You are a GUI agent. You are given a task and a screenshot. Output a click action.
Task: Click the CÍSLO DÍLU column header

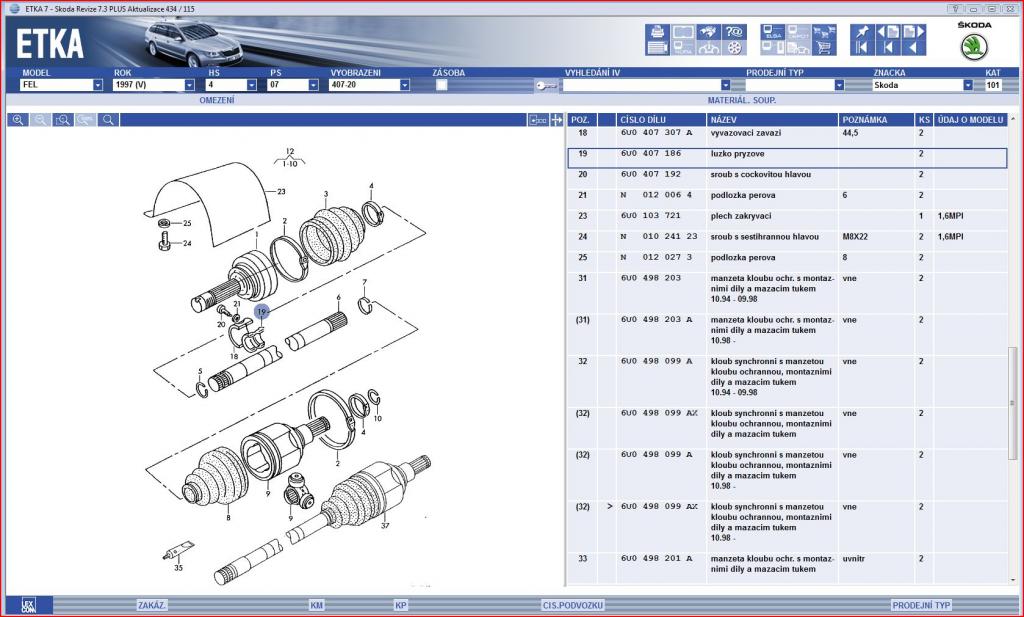point(662,120)
